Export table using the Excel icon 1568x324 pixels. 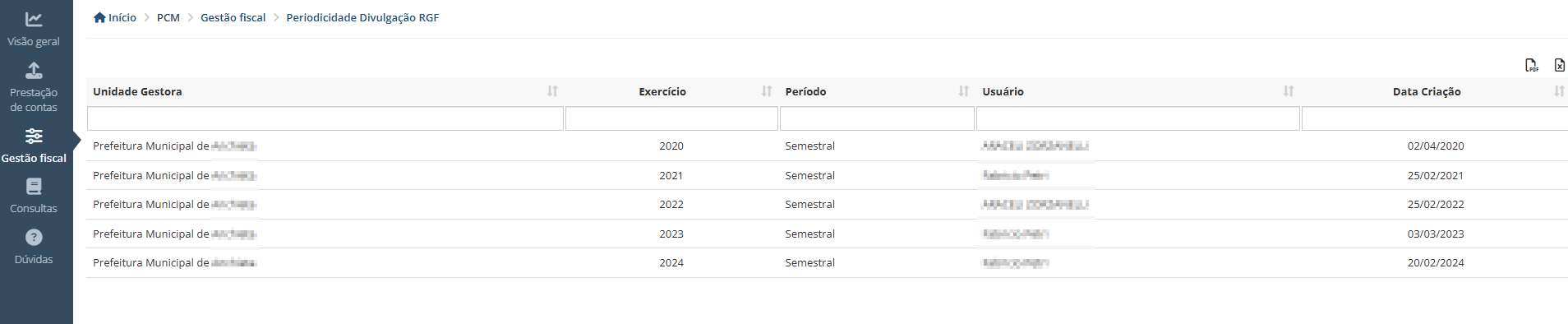tap(1559, 66)
